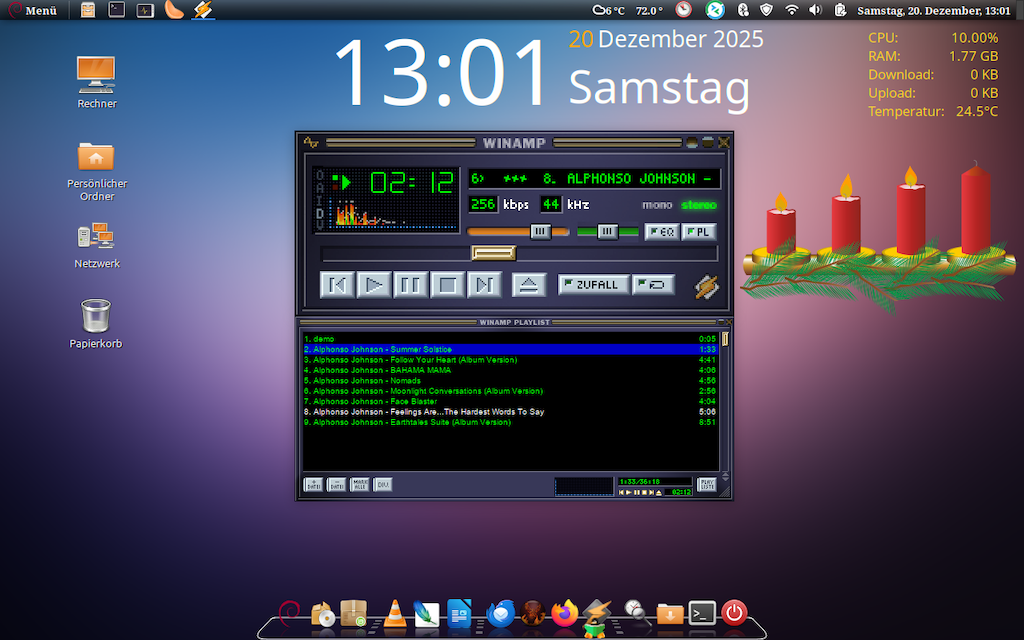Open the add-file menu in playlist footer
Viewport: 1024px width, 640px height.
click(313, 485)
